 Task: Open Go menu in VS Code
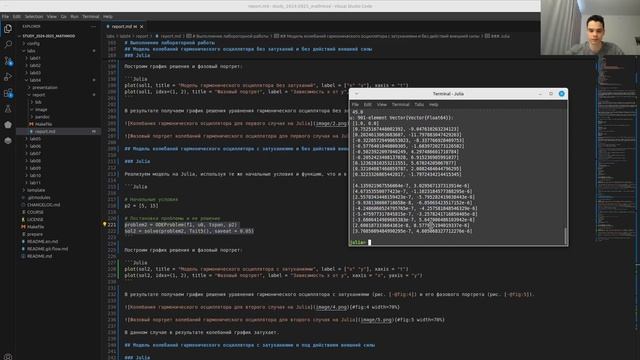[63, 17]
